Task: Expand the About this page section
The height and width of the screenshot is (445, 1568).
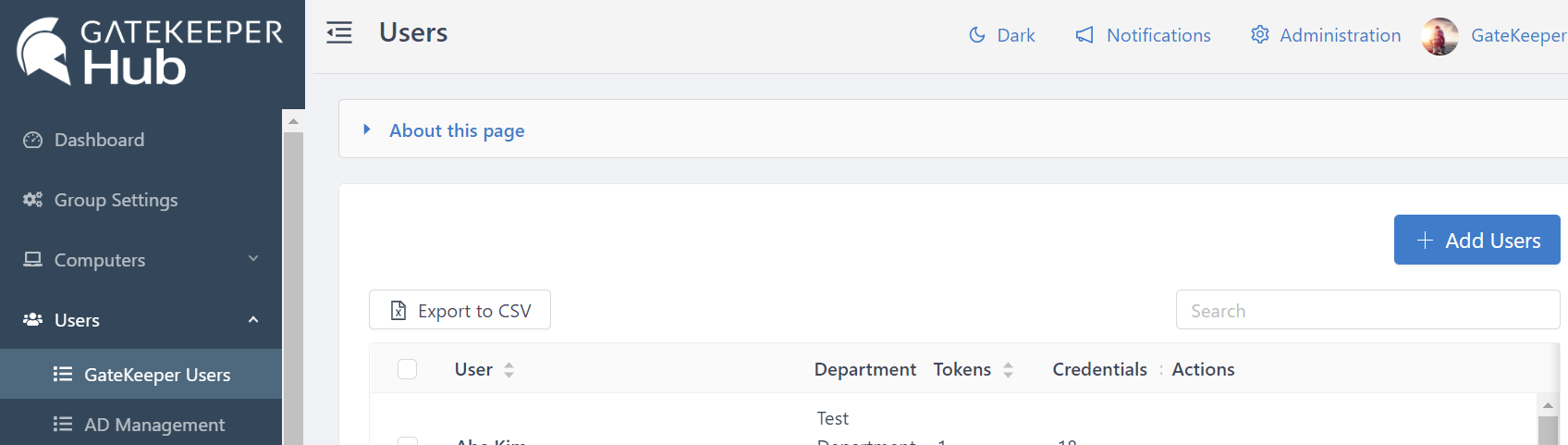Action: pos(457,130)
